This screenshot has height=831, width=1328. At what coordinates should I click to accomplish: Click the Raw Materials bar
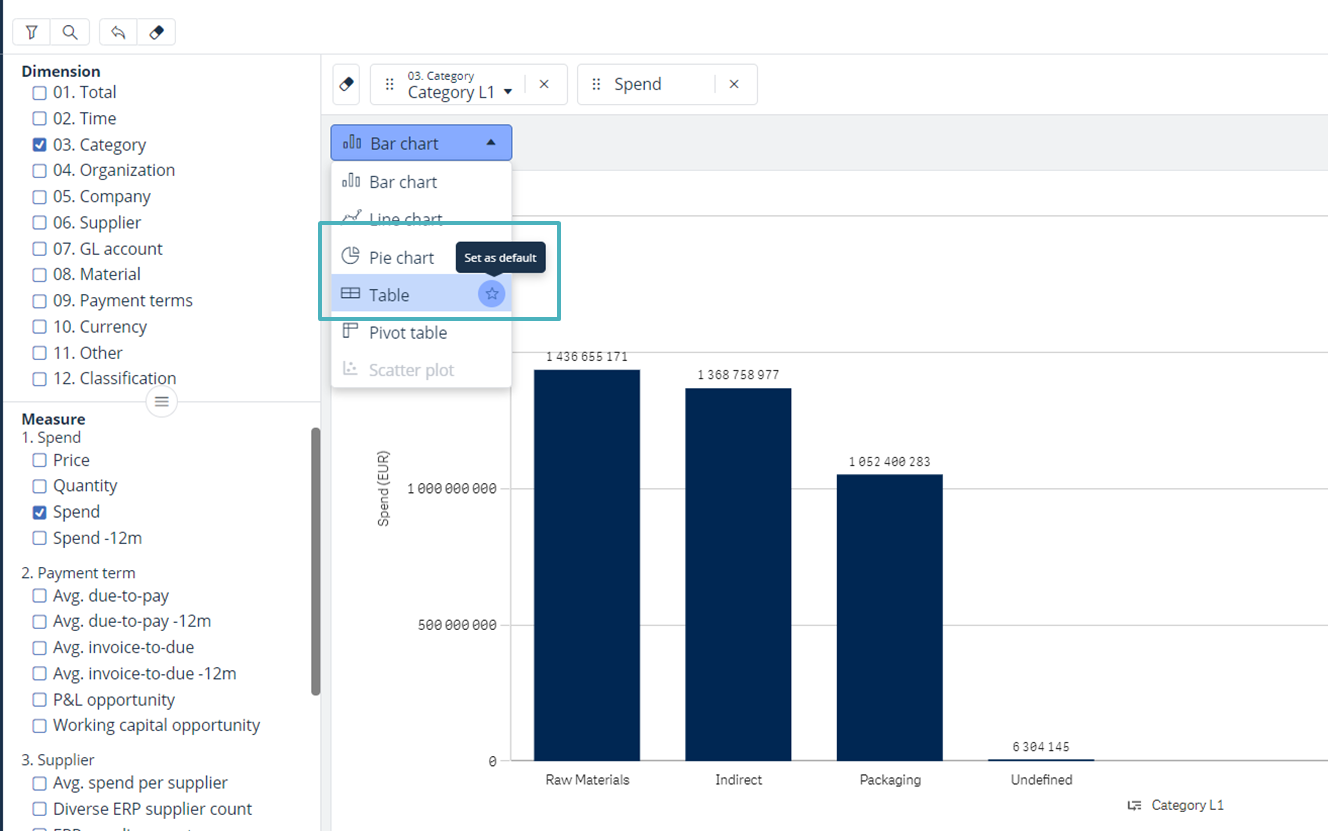tap(587, 565)
